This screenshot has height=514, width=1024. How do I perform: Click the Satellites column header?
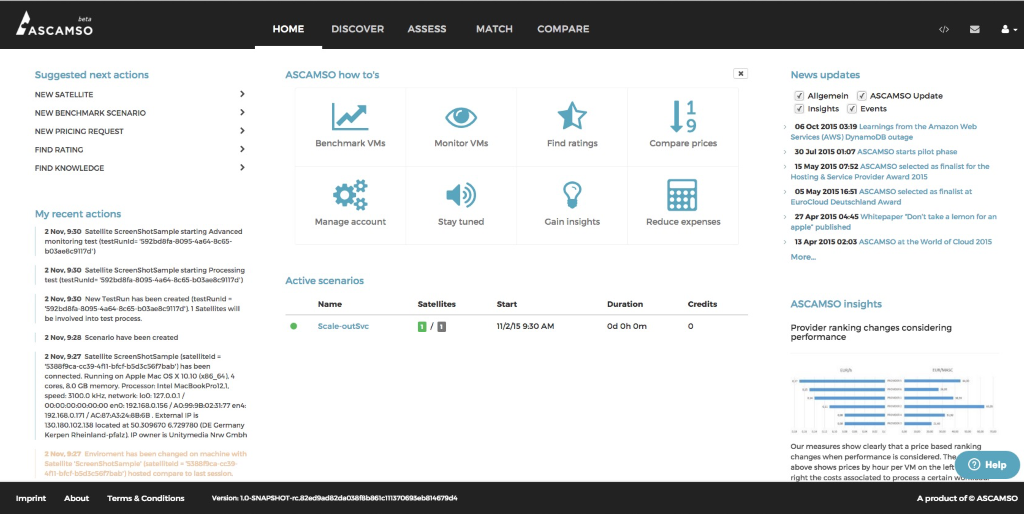[437, 304]
